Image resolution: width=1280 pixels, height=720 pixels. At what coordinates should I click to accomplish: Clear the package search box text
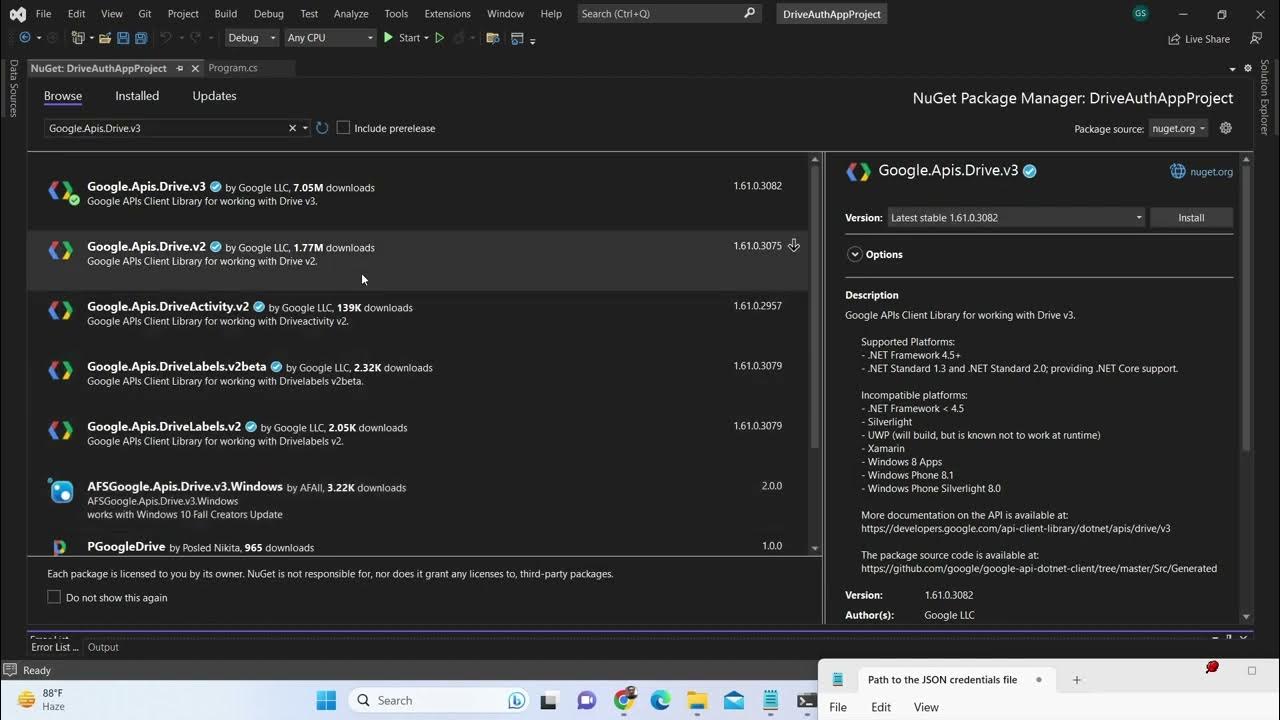click(292, 128)
